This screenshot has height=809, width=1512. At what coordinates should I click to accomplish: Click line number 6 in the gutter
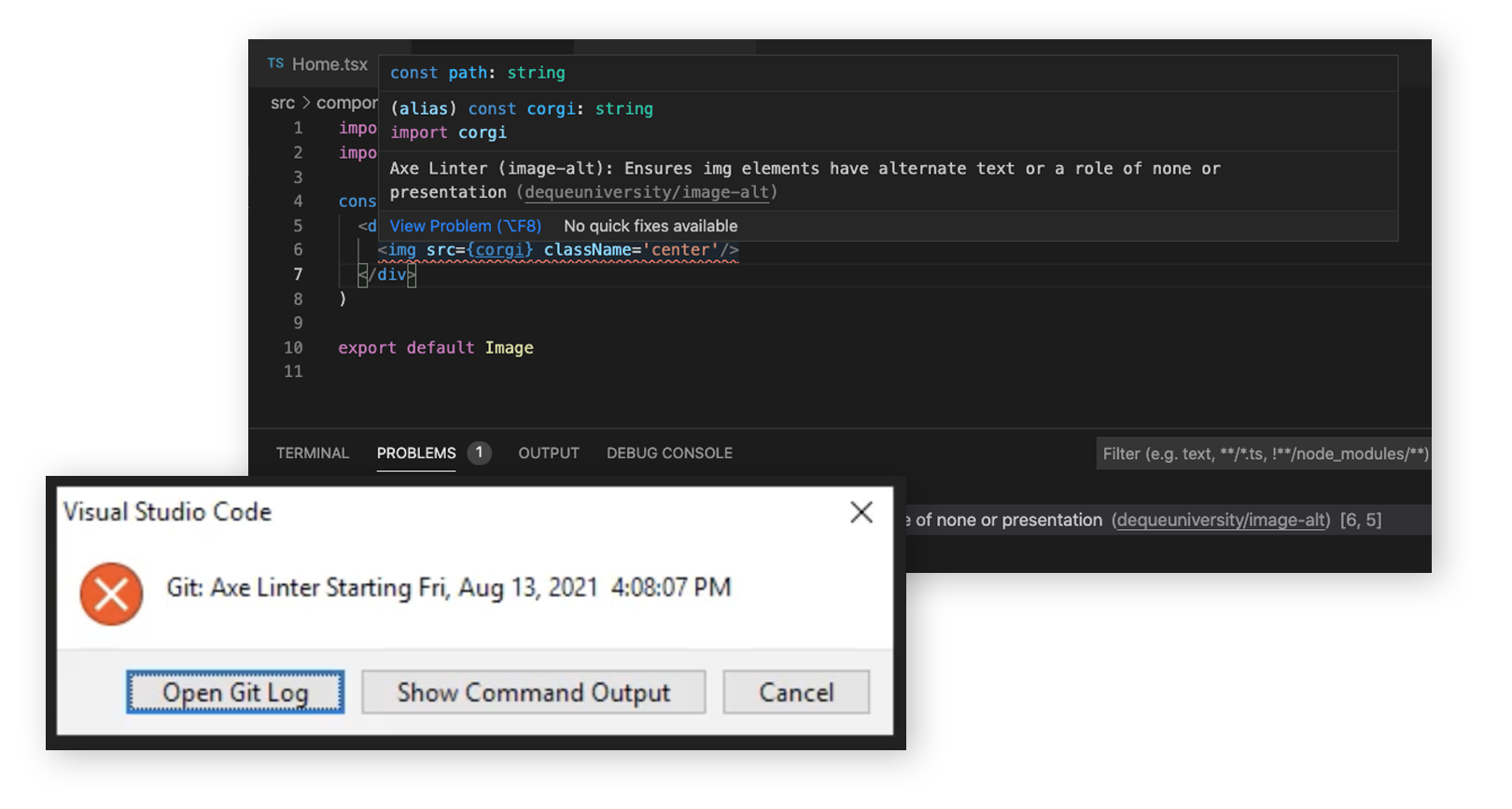click(x=298, y=250)
